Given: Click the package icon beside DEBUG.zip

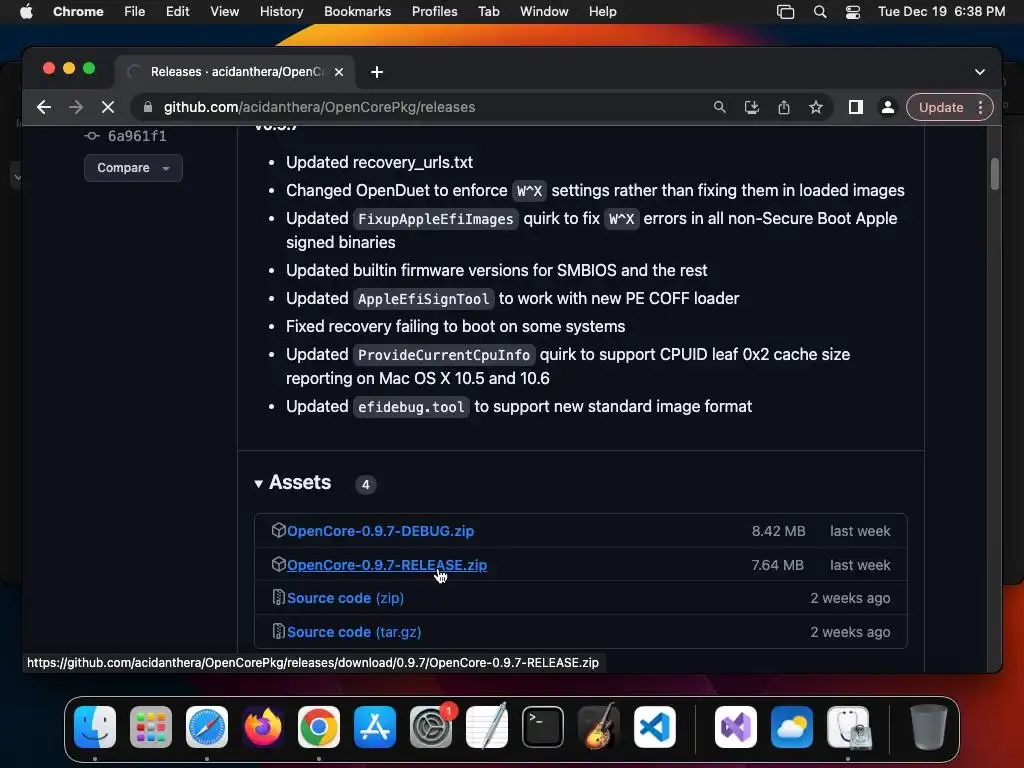Looking at the screenshot, I should [278, 530].
